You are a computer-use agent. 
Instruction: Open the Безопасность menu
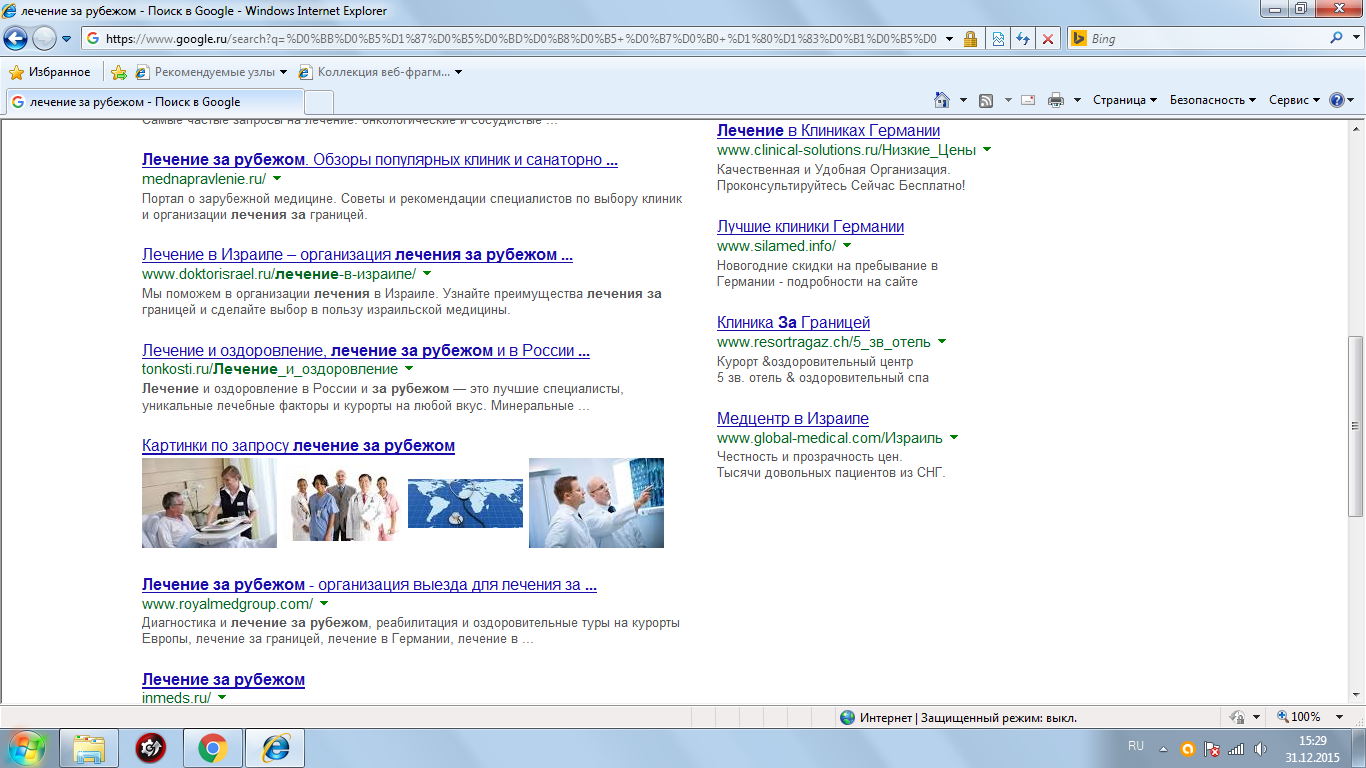point(1213,100)
